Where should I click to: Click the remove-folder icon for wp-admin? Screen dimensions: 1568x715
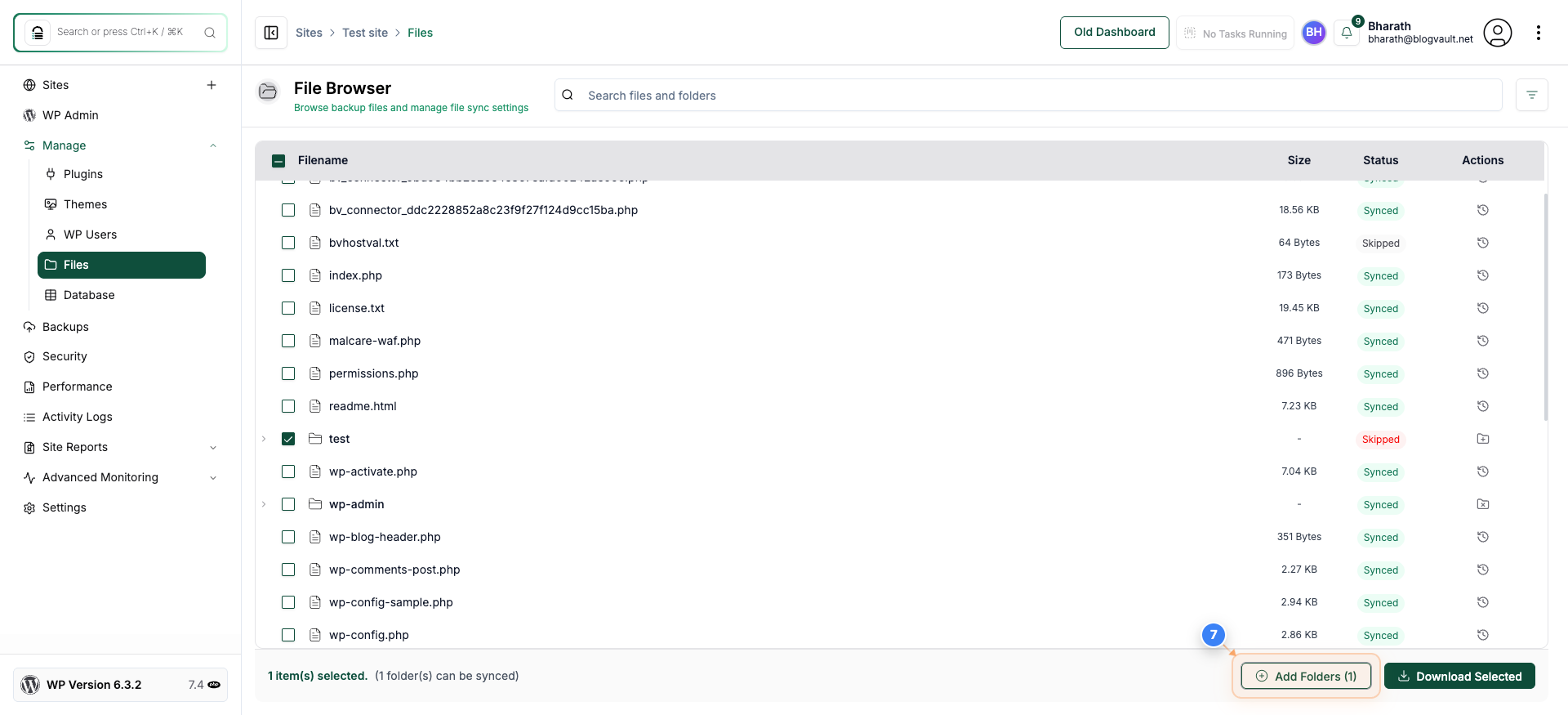tap(1483, 504)
